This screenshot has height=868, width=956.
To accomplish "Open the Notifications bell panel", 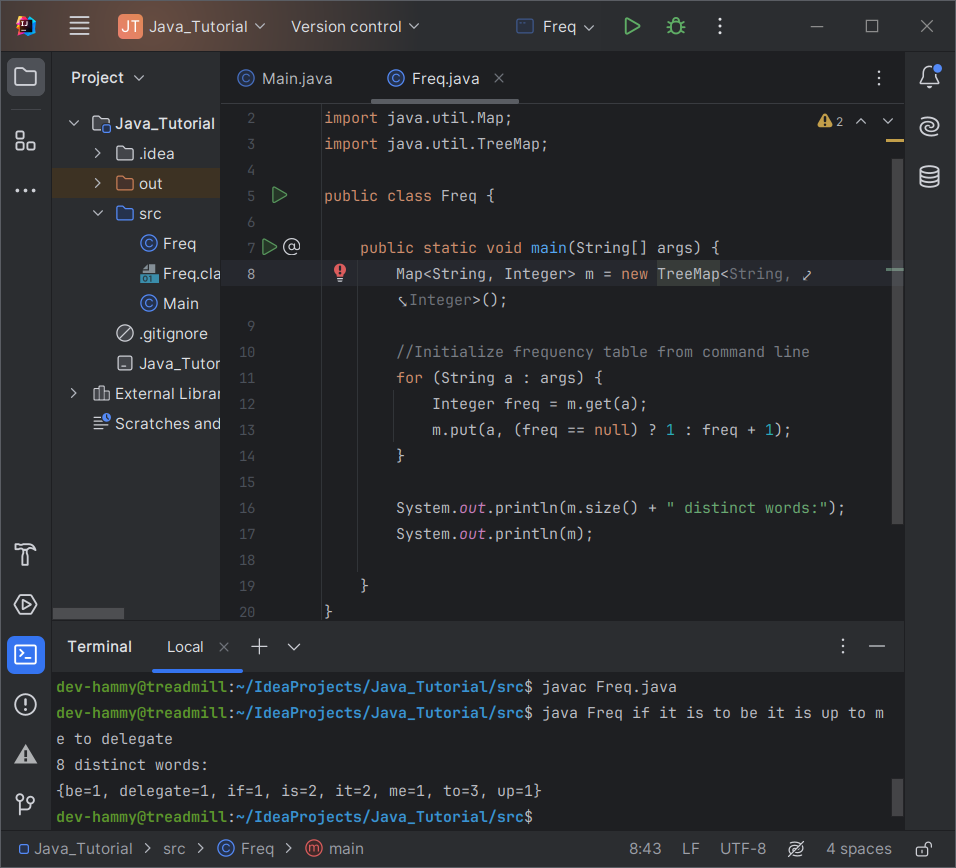I will click(x=929, y=77).
